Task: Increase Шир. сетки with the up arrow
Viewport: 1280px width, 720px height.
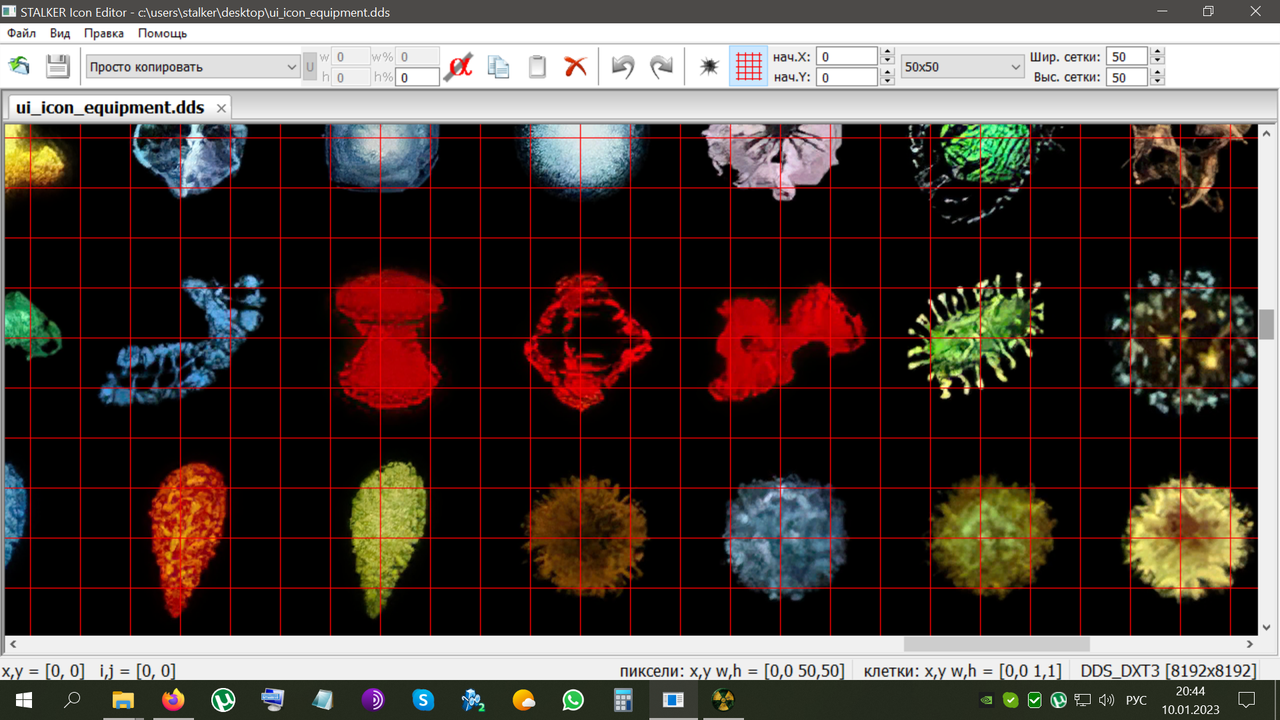Action: 1157,52
